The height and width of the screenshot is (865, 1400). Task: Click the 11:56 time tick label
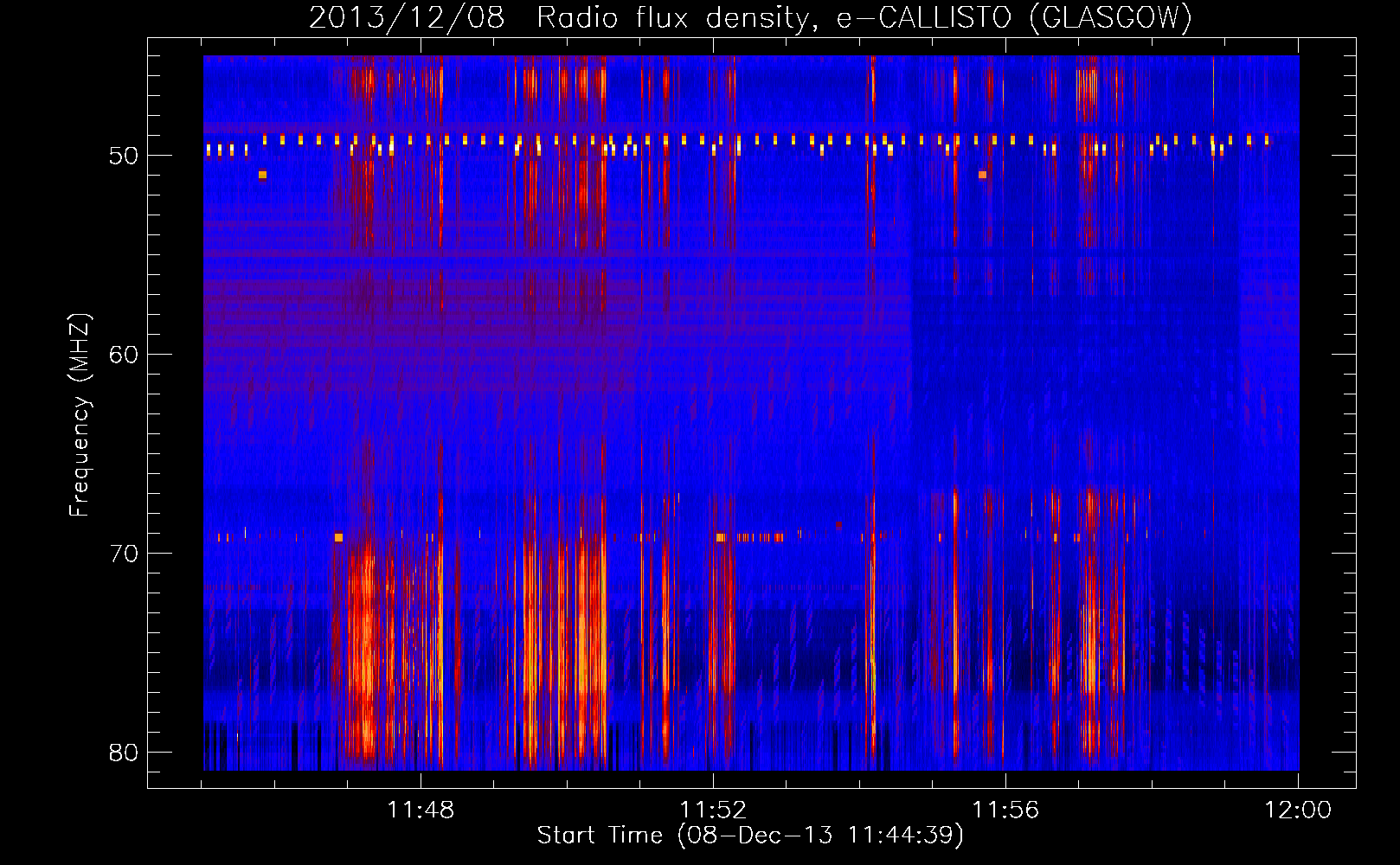[1005, 811]
